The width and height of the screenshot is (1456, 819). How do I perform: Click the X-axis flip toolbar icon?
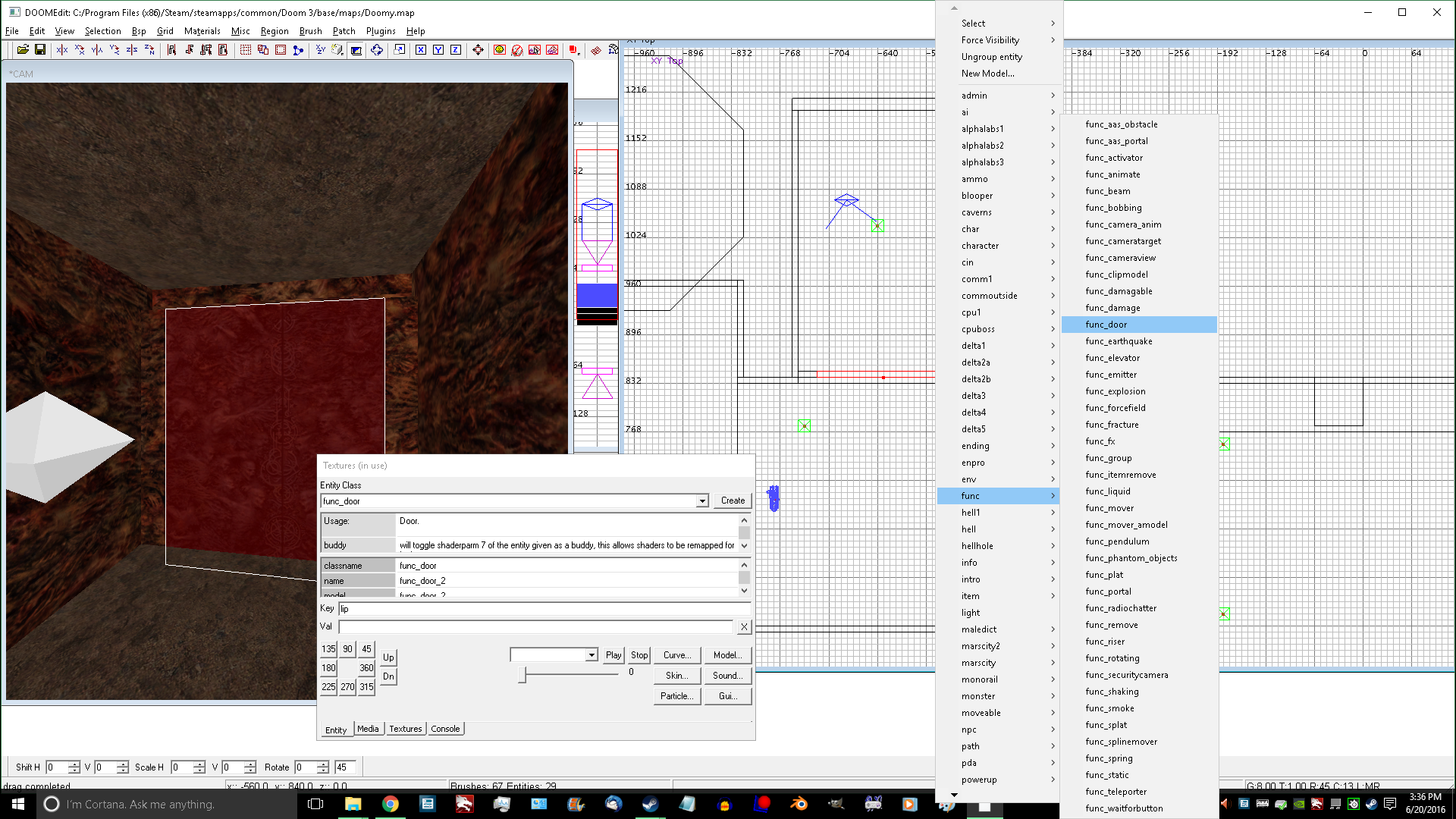pyautogui.click(x=62, y=50)
